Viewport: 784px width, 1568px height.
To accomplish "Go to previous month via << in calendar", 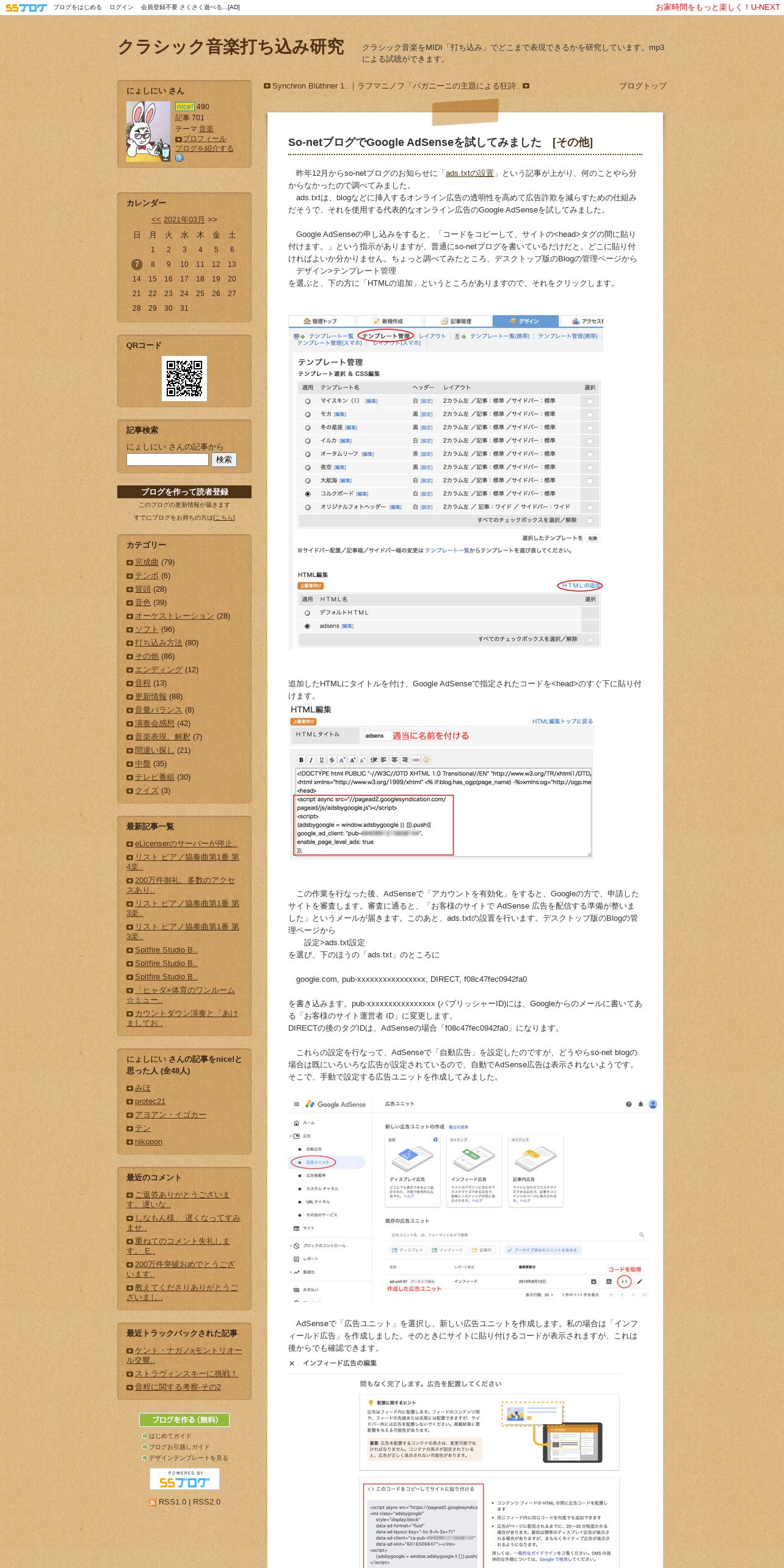I will coord(156,220).
